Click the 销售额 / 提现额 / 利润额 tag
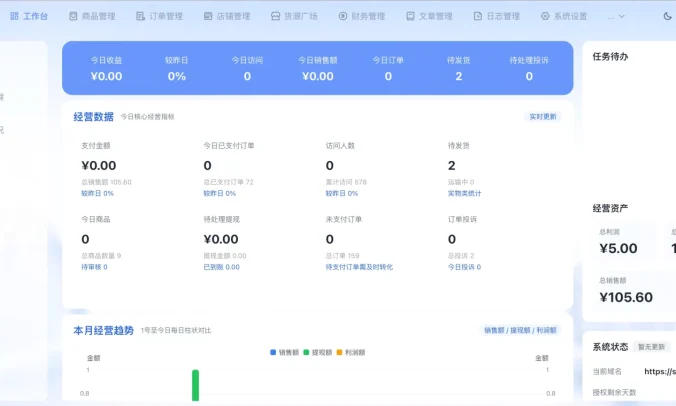Image resolution: width=676 pixels, height=406 pixels. click(x=520, y=330)
